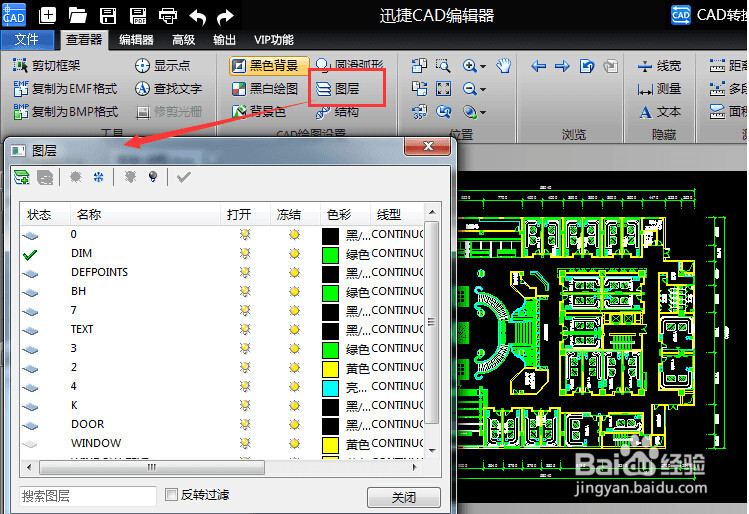The image size is (749, 514).
Task: Click the 名称 column header
Action: (x=145, y=214)
